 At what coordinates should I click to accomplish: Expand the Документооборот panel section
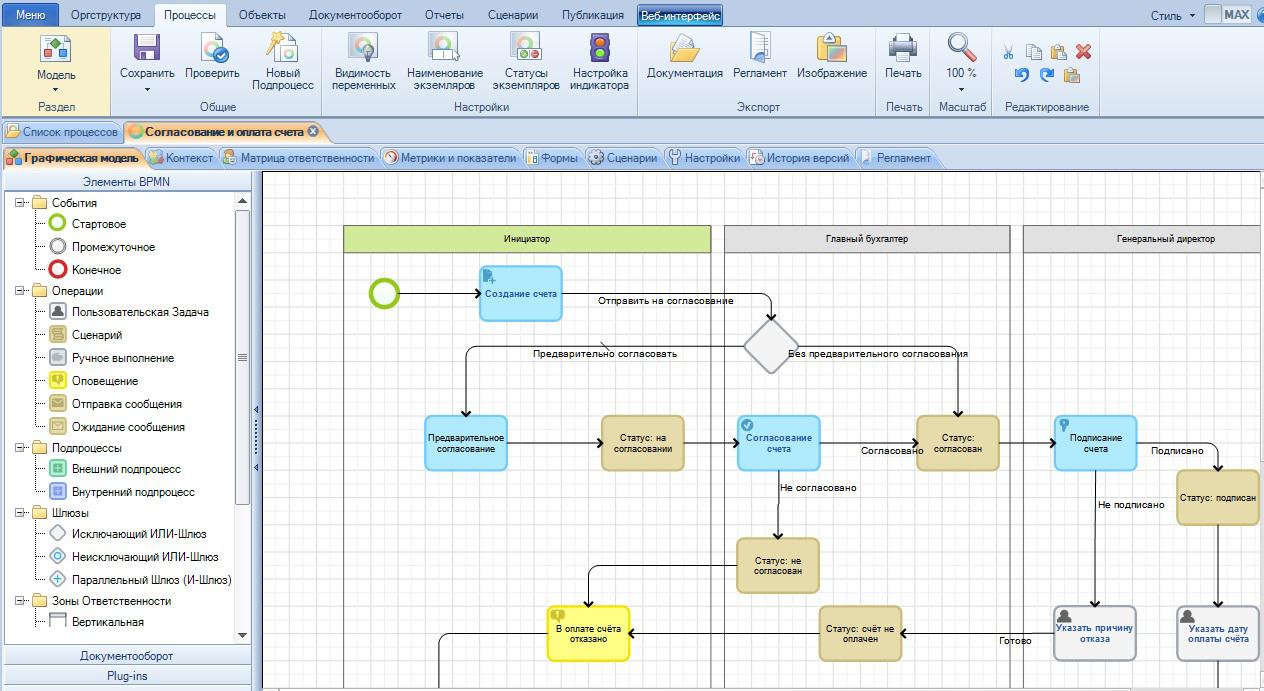[127, 656]
